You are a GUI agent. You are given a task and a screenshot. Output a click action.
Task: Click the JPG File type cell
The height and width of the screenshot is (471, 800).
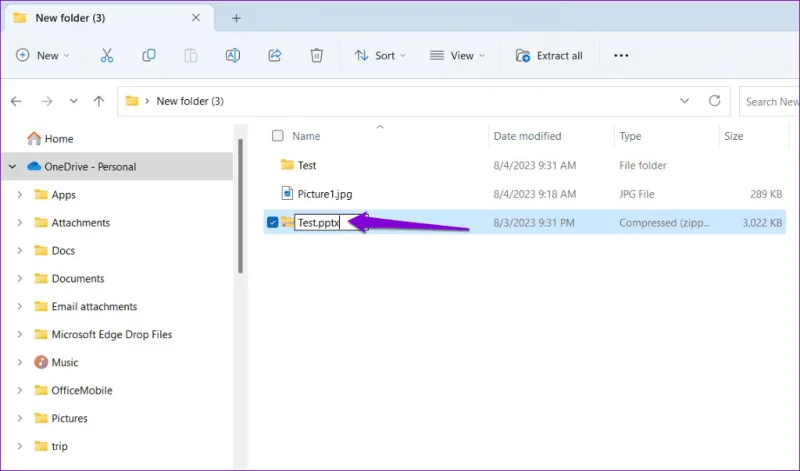636,194
